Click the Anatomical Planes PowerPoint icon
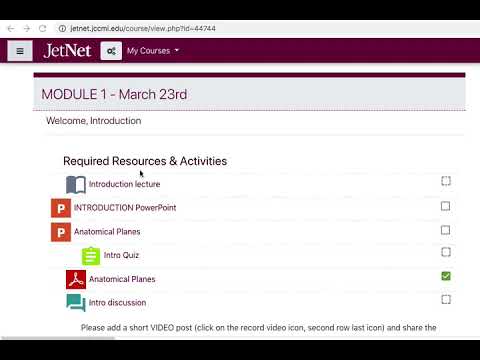Viewport: 480px width, 360px height. coord(61,232)
